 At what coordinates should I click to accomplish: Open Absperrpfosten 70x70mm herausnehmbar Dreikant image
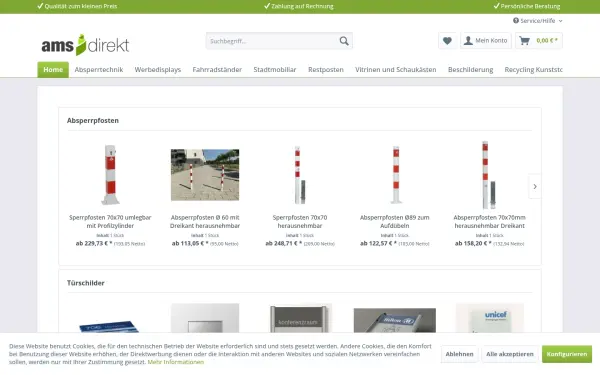pyautogui.click(x=489, y=175)
